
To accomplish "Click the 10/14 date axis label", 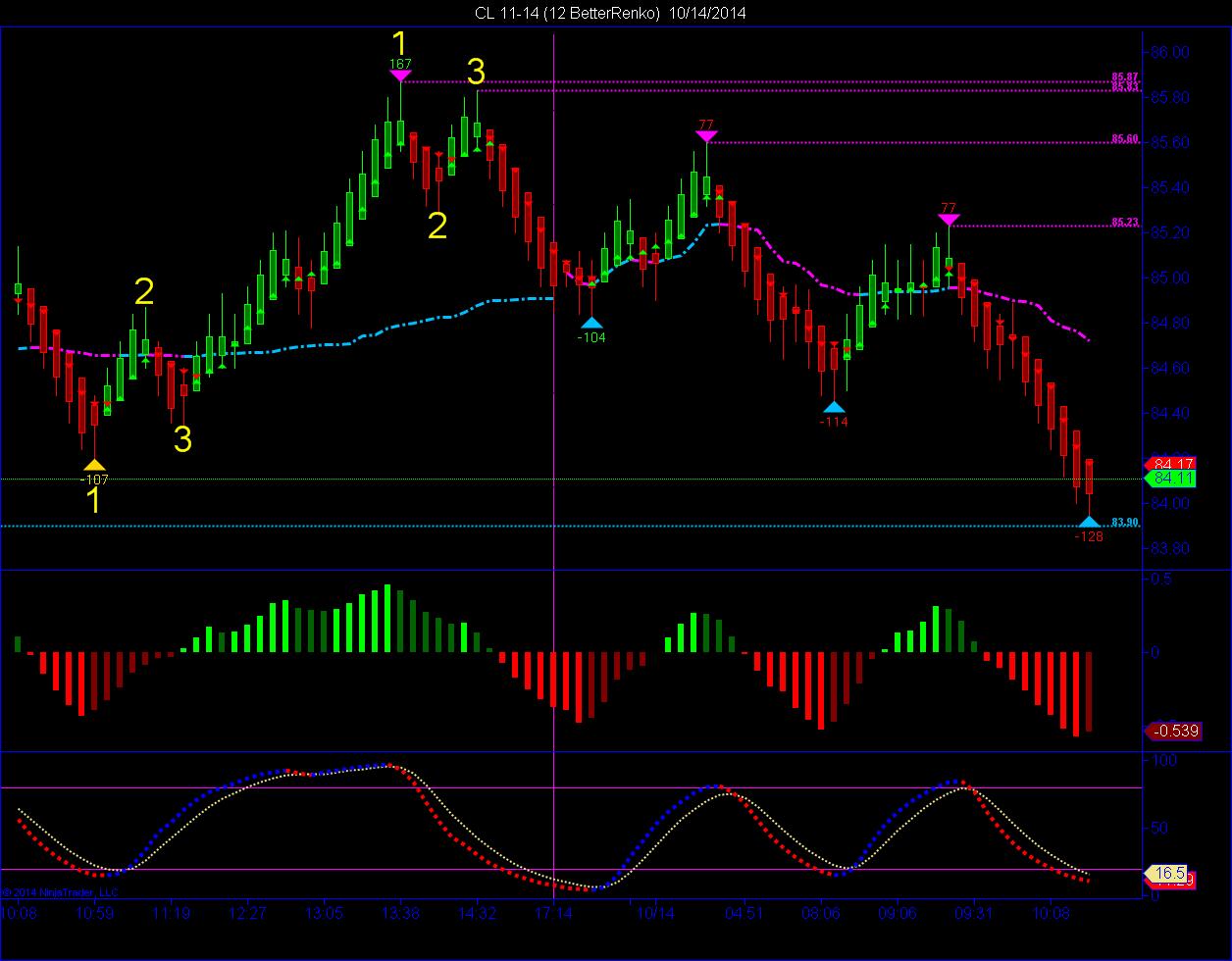I will tap(655, 913).
